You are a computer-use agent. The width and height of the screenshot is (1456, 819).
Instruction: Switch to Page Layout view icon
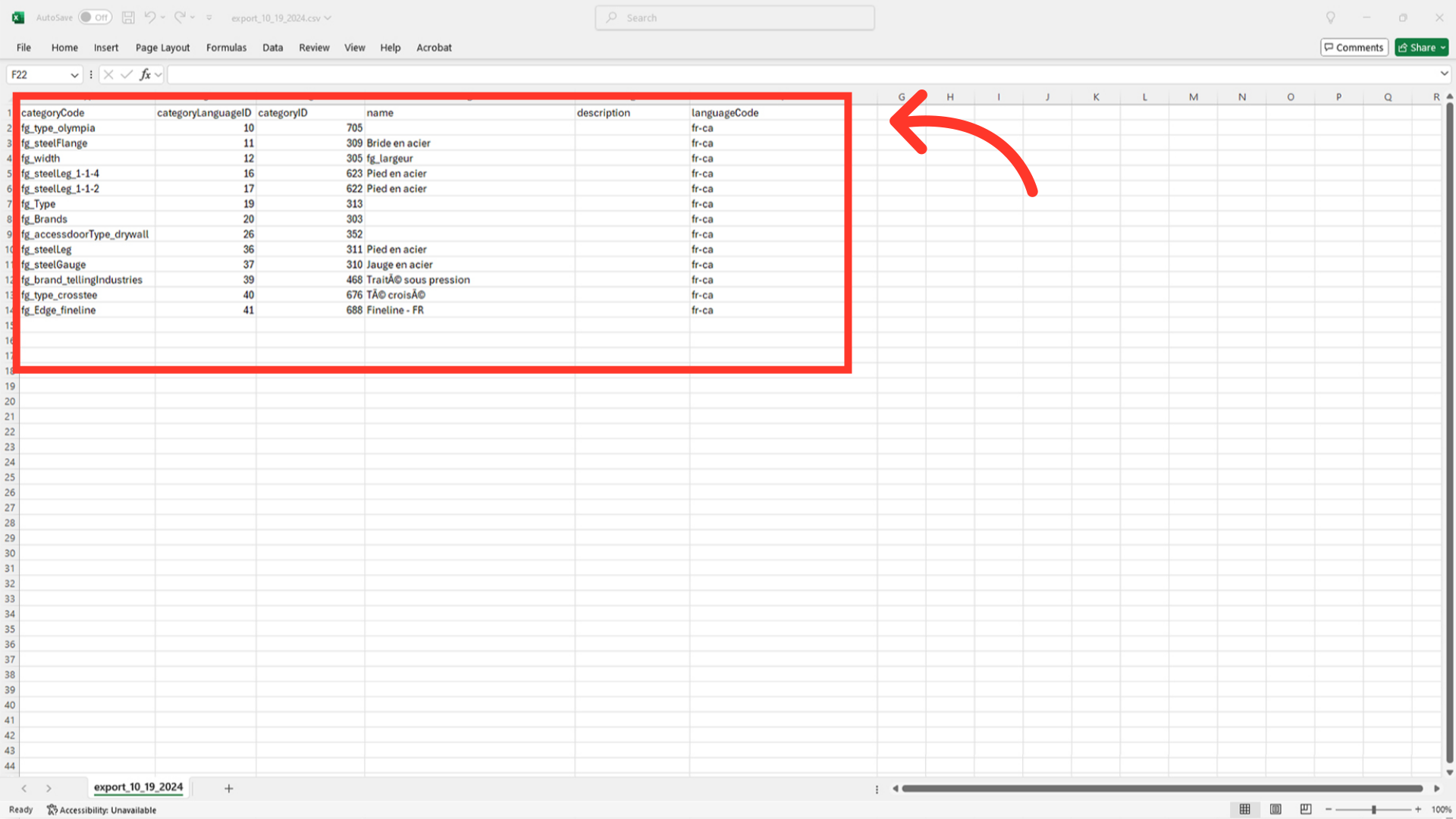point(1276,809)
